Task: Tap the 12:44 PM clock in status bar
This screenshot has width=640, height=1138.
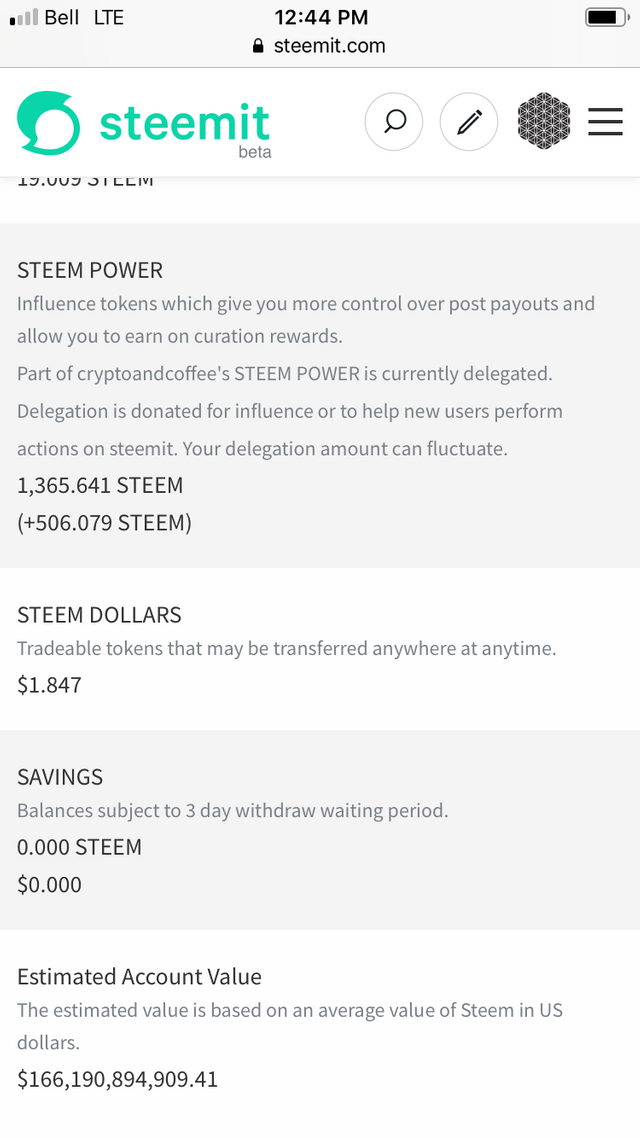Action: [321, 17]
